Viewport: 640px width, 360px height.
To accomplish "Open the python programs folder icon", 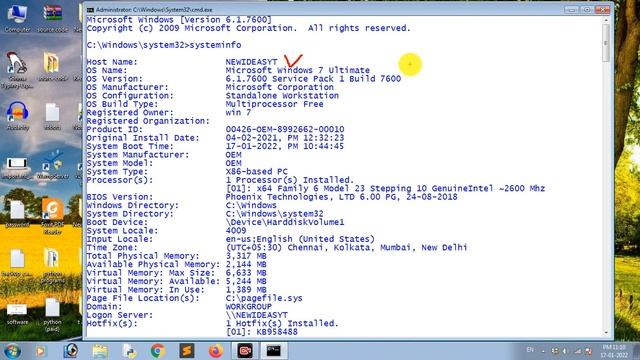I will (x=52, y=265).
